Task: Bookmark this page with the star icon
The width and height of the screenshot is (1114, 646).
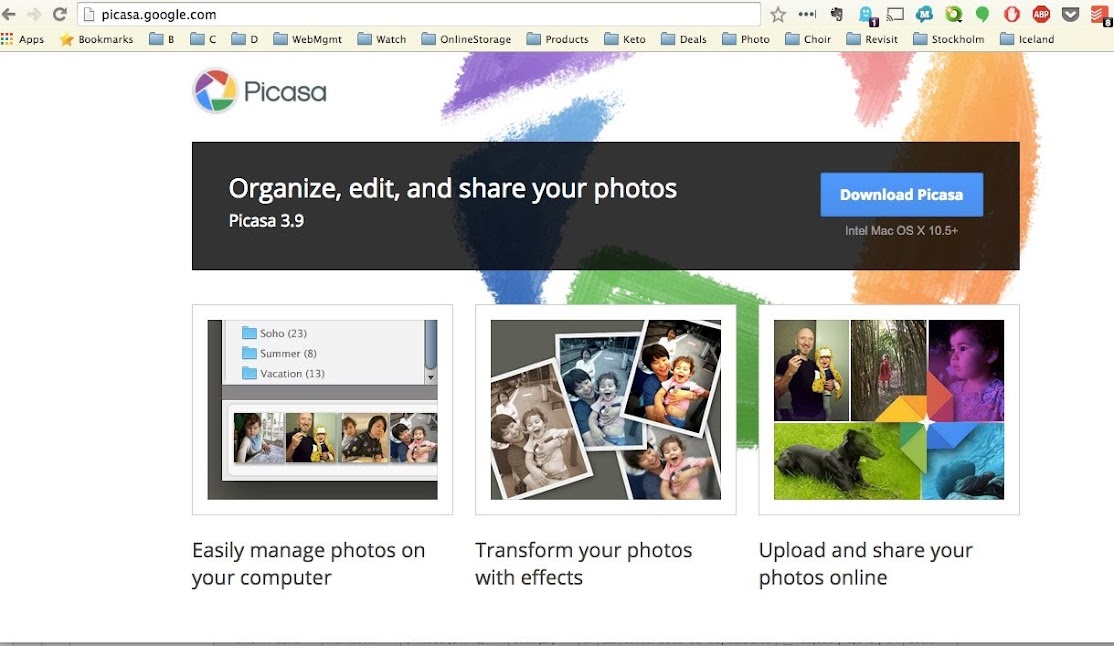Action: (778, 14)
